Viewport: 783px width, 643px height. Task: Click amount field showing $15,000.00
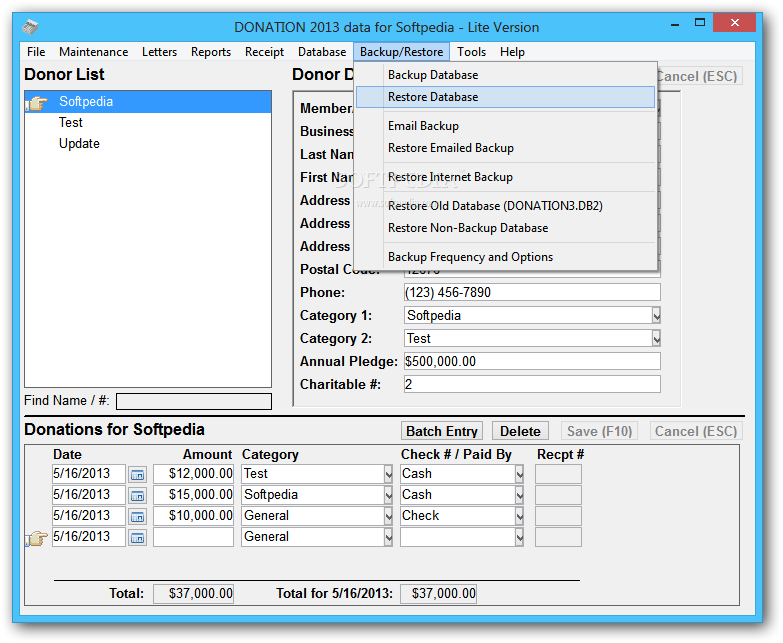point(193,495)
